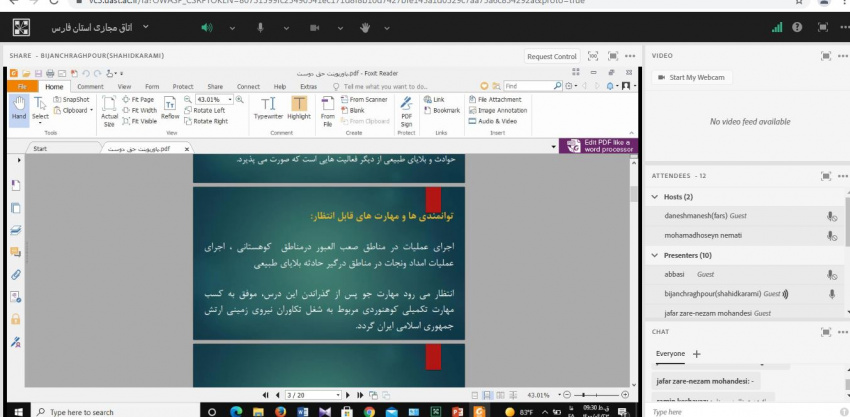Switch to the View ribbon tab
This screenshot has height=417, width=850.
pyautogui.click(x=124, y=86)
